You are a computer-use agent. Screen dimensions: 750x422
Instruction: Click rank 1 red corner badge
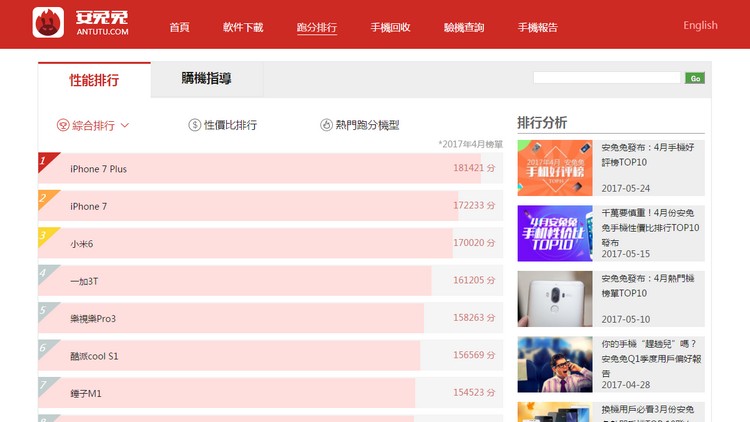tap(46, 160)
